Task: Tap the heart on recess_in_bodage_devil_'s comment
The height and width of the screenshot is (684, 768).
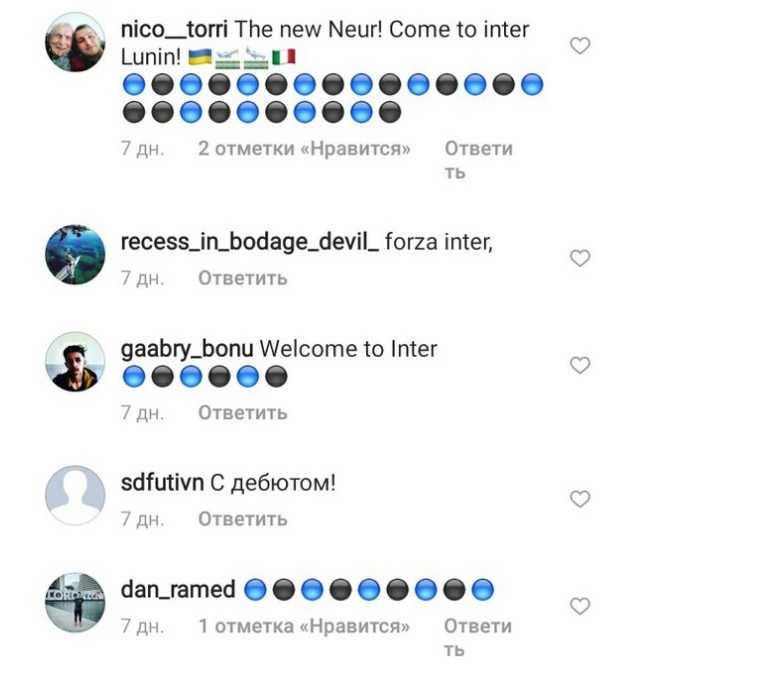Action: 580,258
